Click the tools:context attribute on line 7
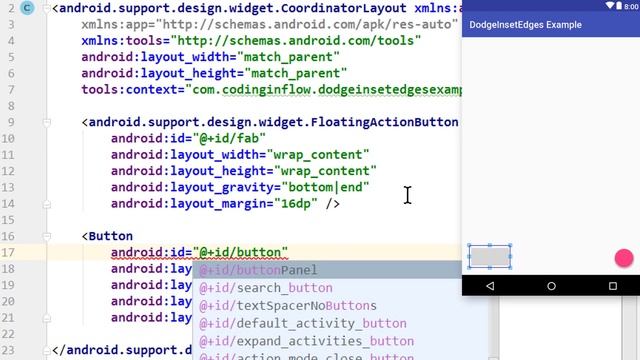This screenshot has height=360, width=640. click(271, 89)
